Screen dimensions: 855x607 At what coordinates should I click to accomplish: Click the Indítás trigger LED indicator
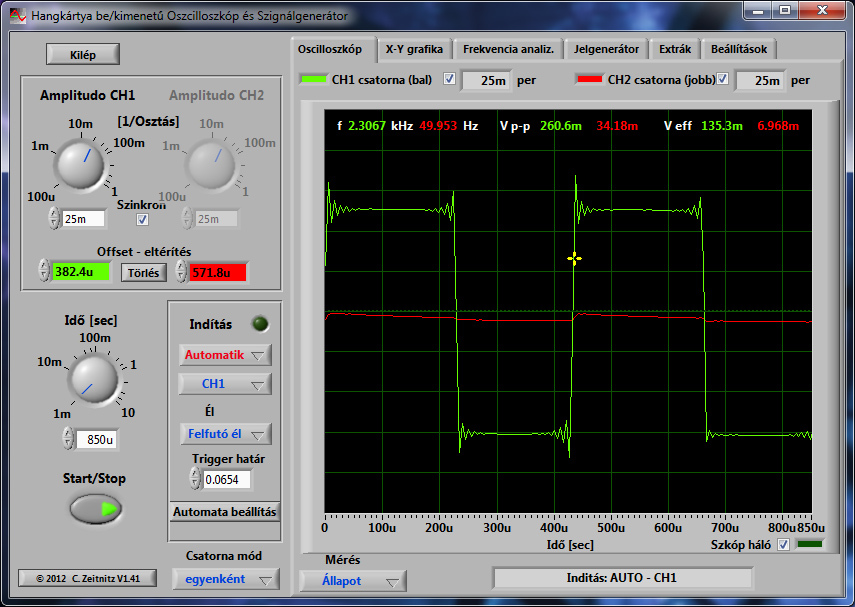tap(260, 324)
